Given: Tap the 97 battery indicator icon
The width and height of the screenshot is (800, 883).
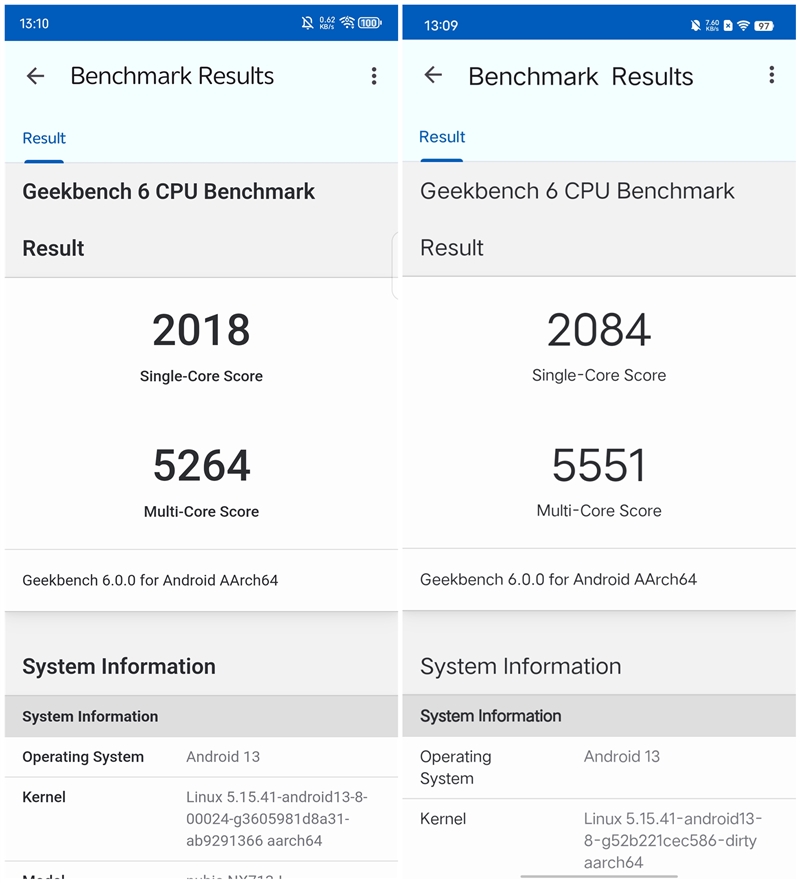Looking at the screenshot, I should [x=764, y=26].
